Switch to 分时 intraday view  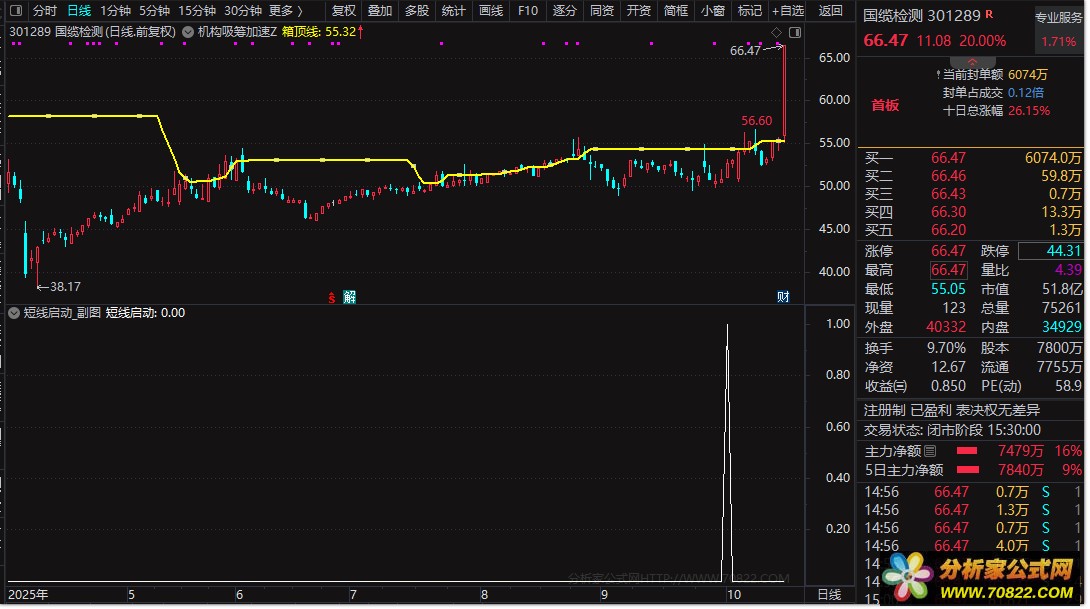pyautogui.click(x=44, y=10)
